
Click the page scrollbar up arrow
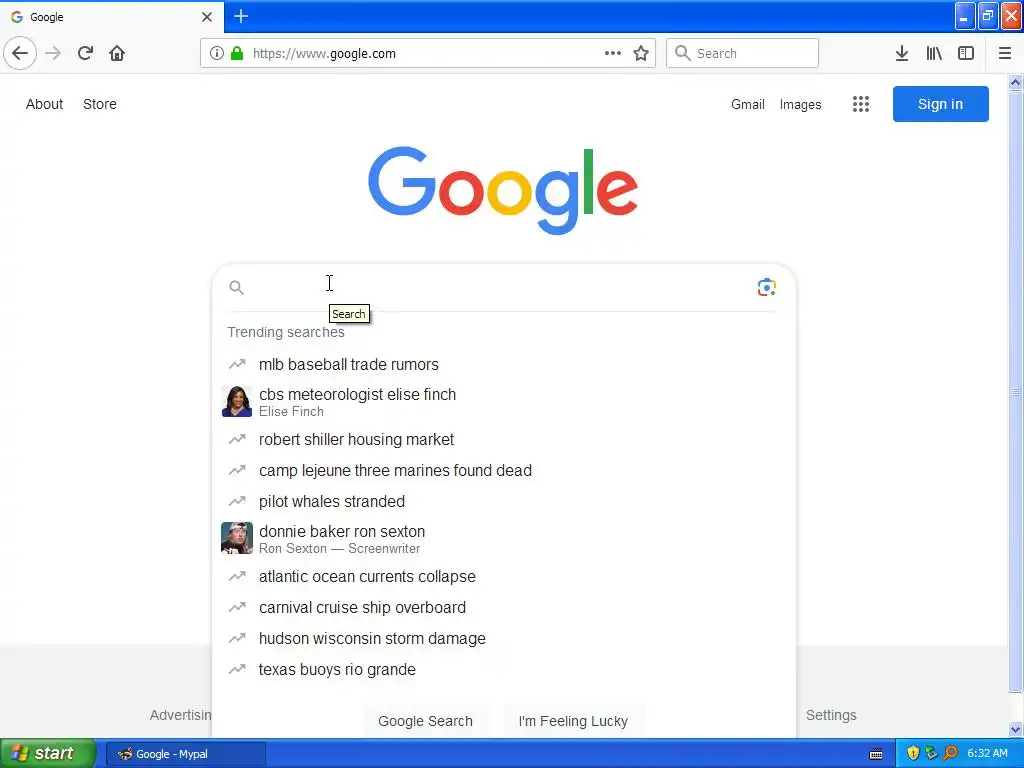click(x=1016, y=82)
